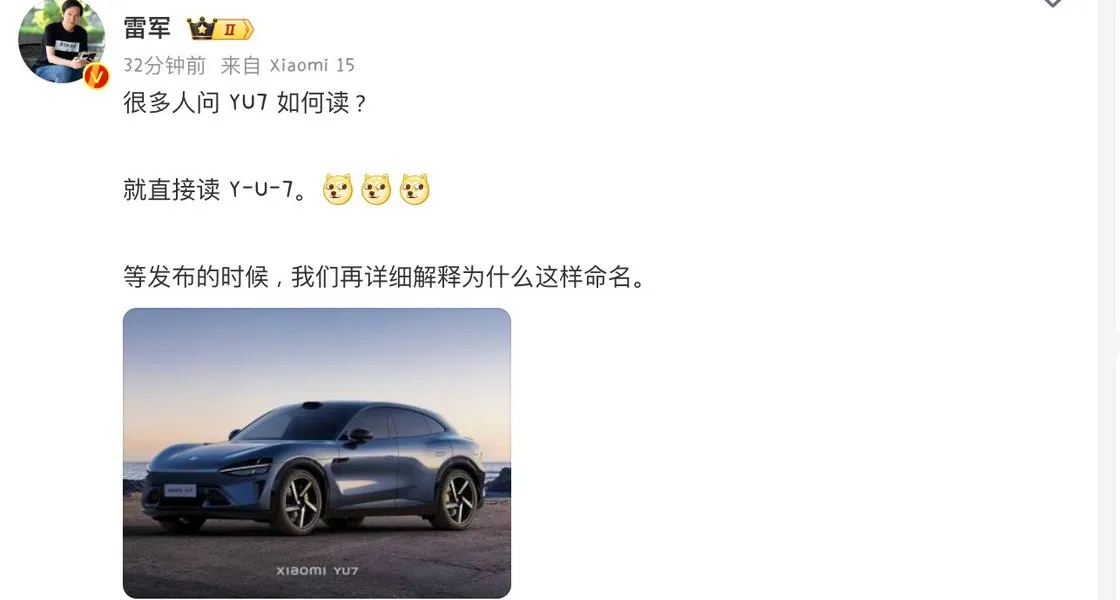Viewport: 1120px width, 600px height.
Task: Open the Xiaomi 15 source link
Action: (x=311, y=65)
